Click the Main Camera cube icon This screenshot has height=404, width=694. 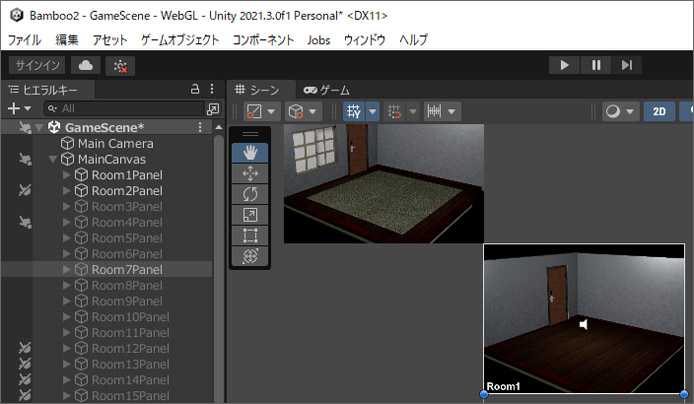[67, 143]
